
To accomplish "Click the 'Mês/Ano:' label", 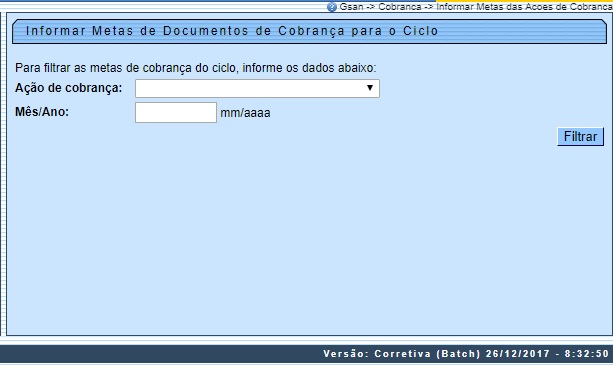I will [42, 112].
